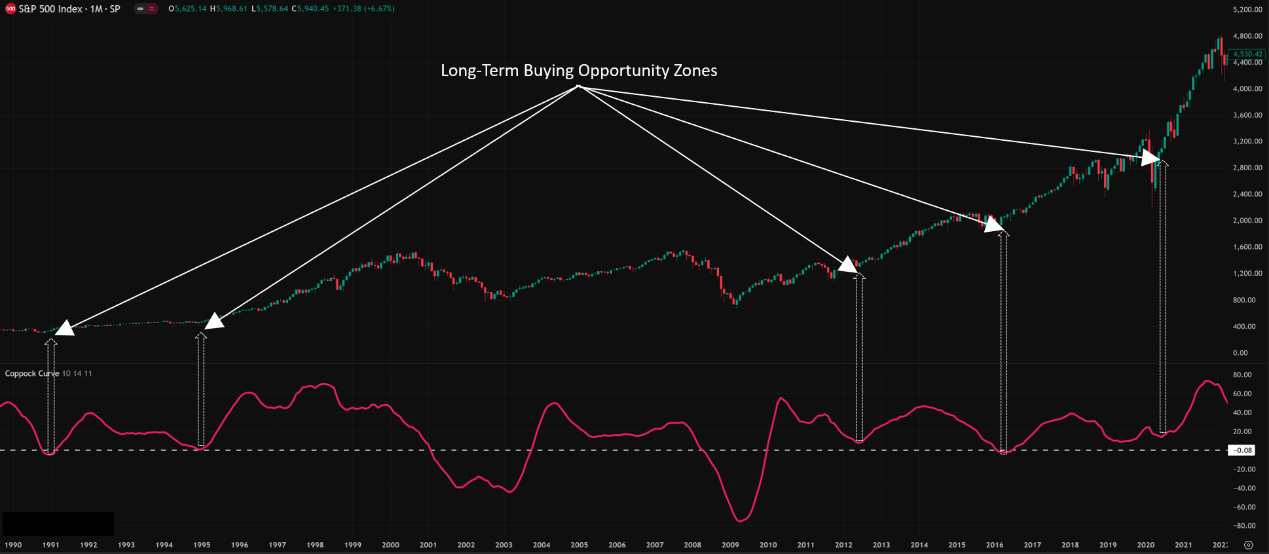
Task: Select the arrowhead pointing at 1991 zone
Action: click(x=63, y=329)
